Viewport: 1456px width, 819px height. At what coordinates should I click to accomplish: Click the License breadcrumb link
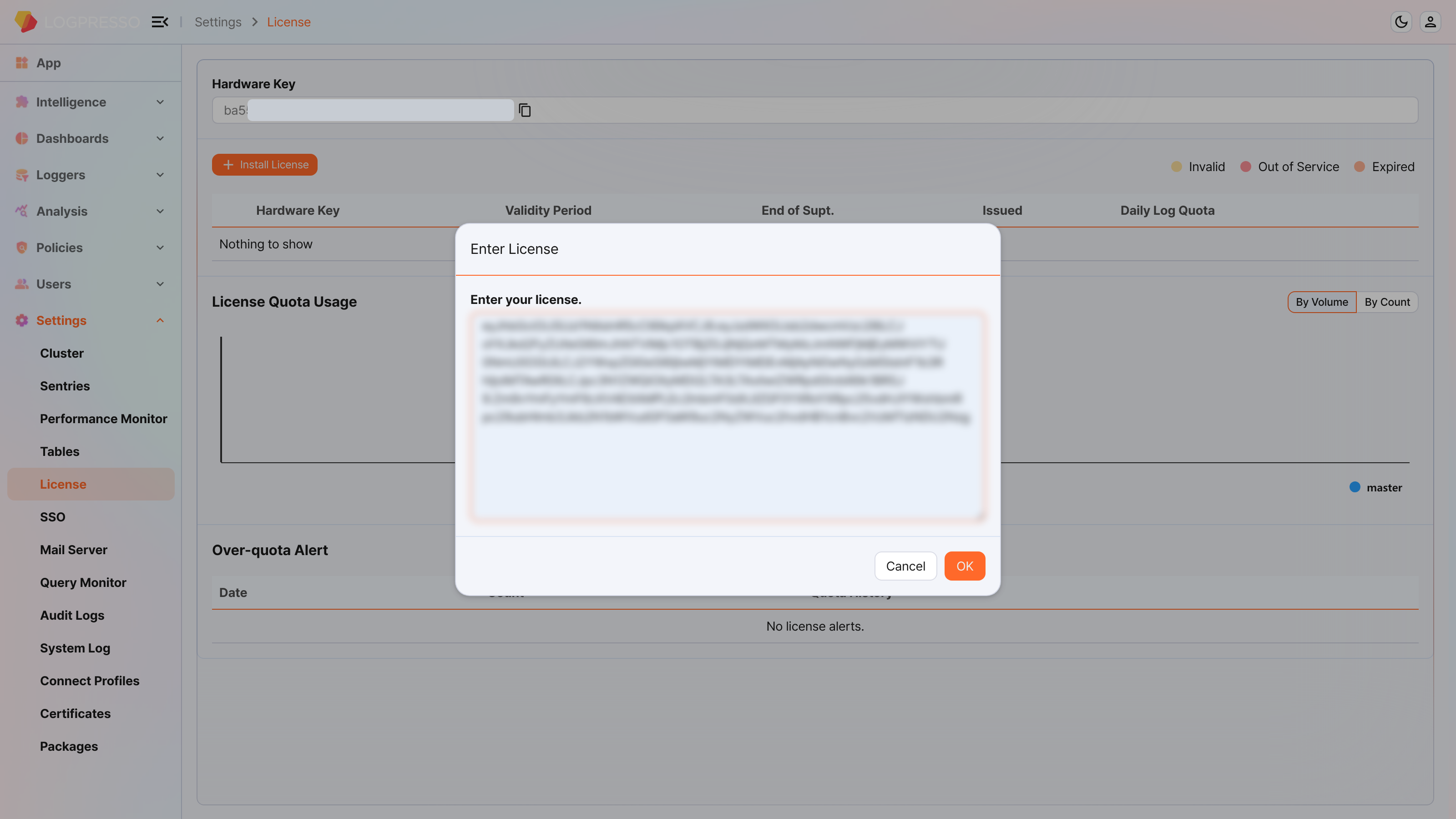click(289, 22)
